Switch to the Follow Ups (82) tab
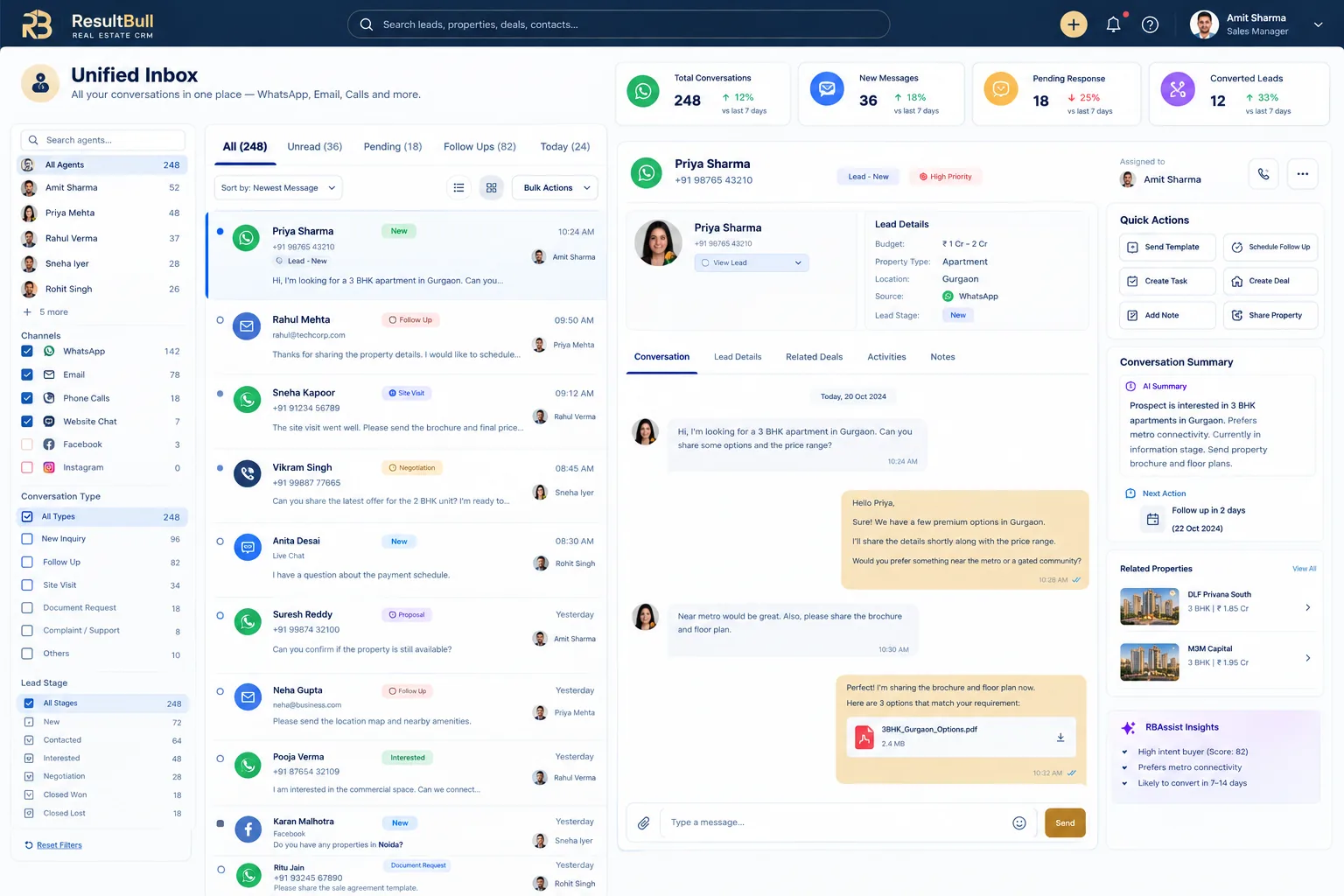Viewport: 1344px width, 896px height. coord(479,146)
